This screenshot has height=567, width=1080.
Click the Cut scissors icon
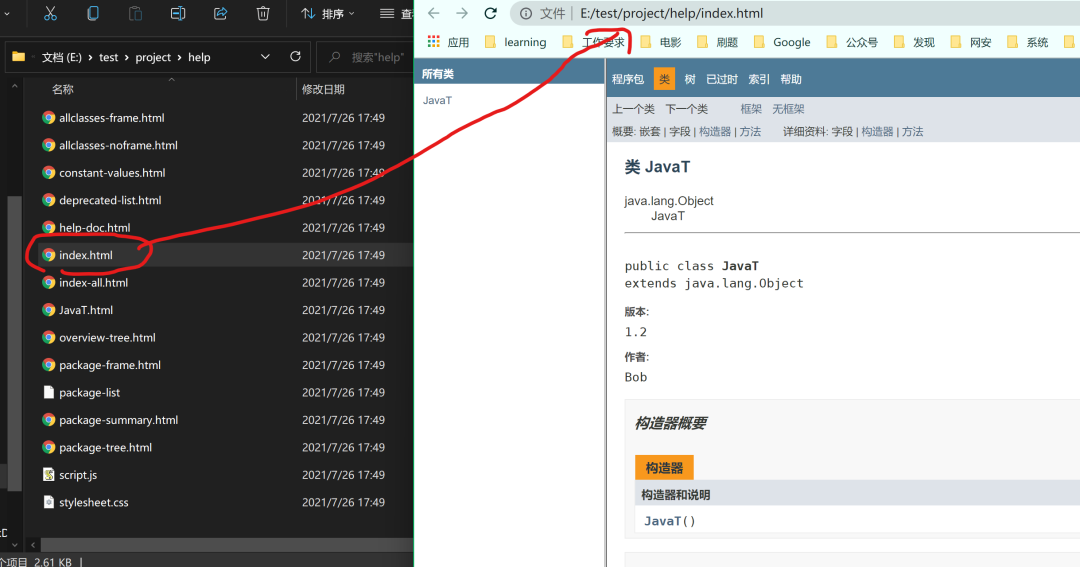[50, 13]
